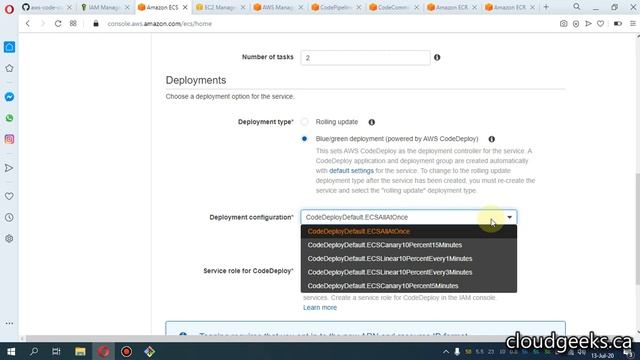Open Windows taskbar search
Image resolution: width=640 pixels, height=360 pixels.
click(x=34, y=351)
